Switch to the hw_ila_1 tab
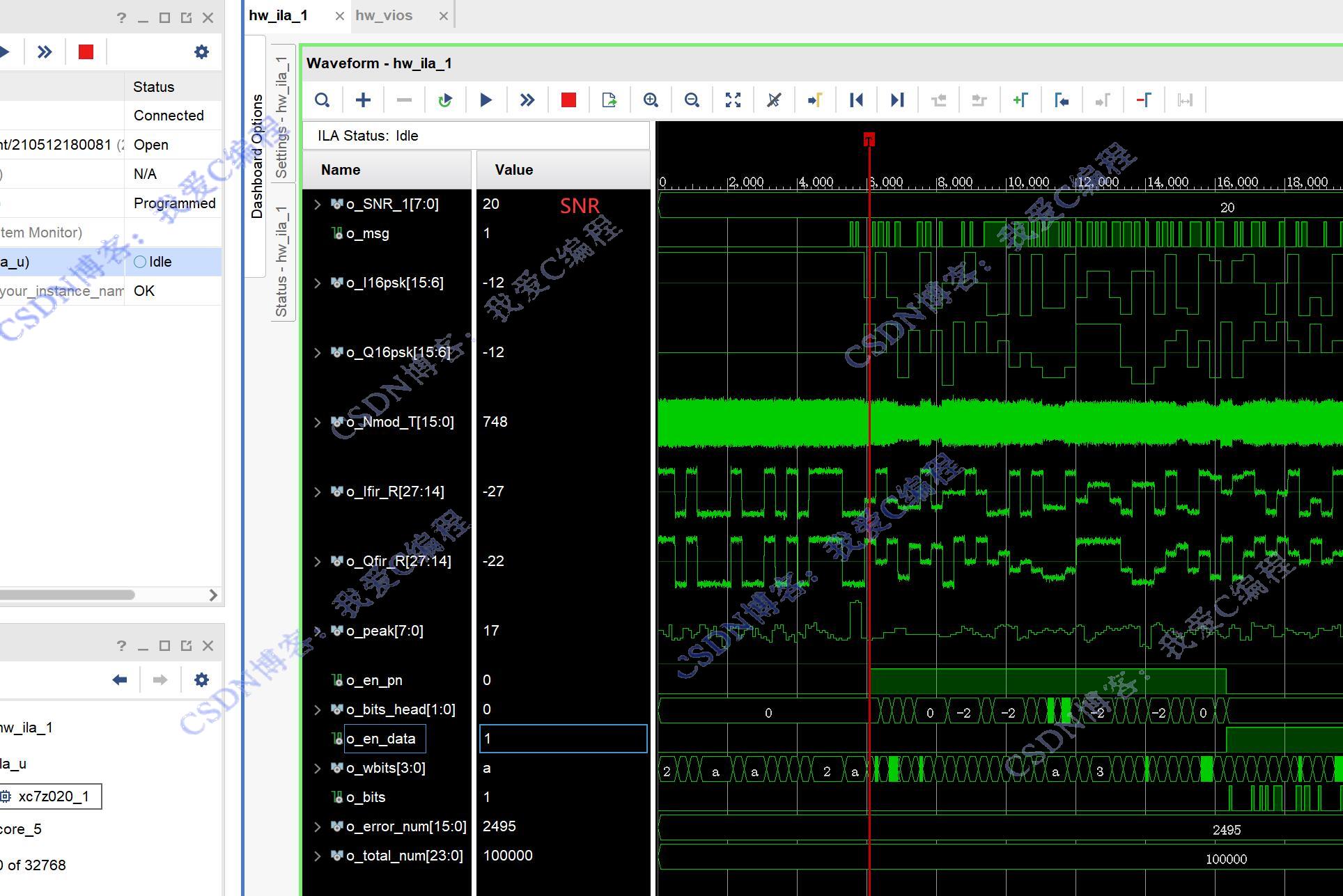 tap(279, 15)
